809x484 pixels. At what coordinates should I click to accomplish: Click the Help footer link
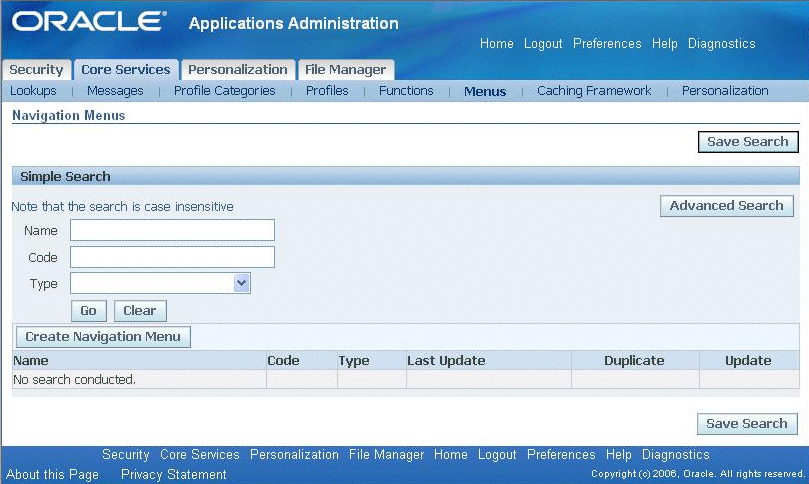pos(619,455)
